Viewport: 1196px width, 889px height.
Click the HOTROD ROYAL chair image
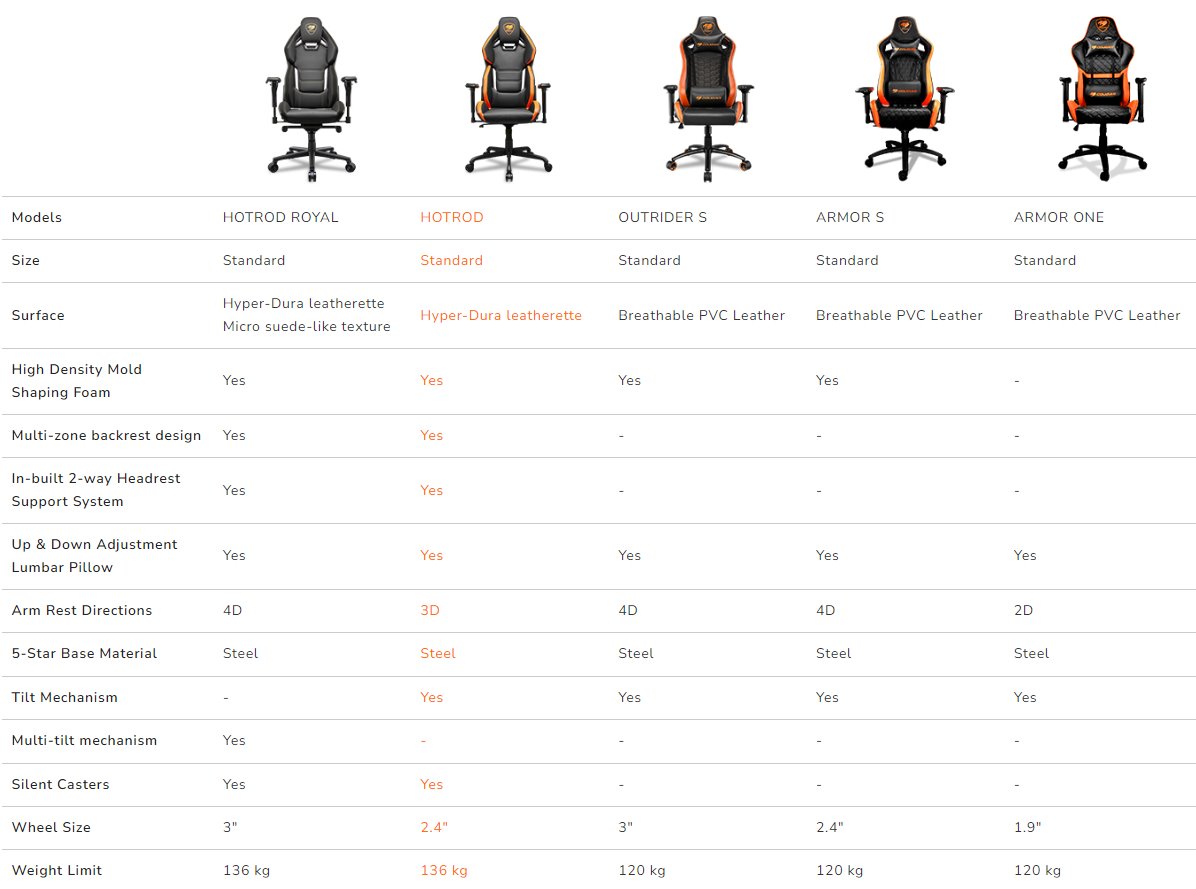310,98
